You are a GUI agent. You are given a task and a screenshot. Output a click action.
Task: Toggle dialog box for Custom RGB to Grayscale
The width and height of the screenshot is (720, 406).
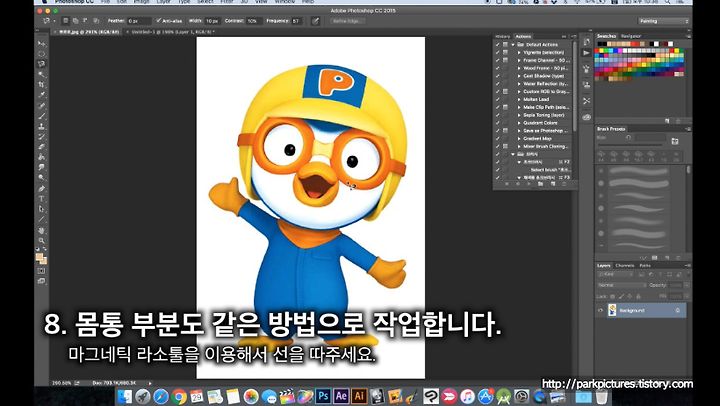tap(505, 91)
